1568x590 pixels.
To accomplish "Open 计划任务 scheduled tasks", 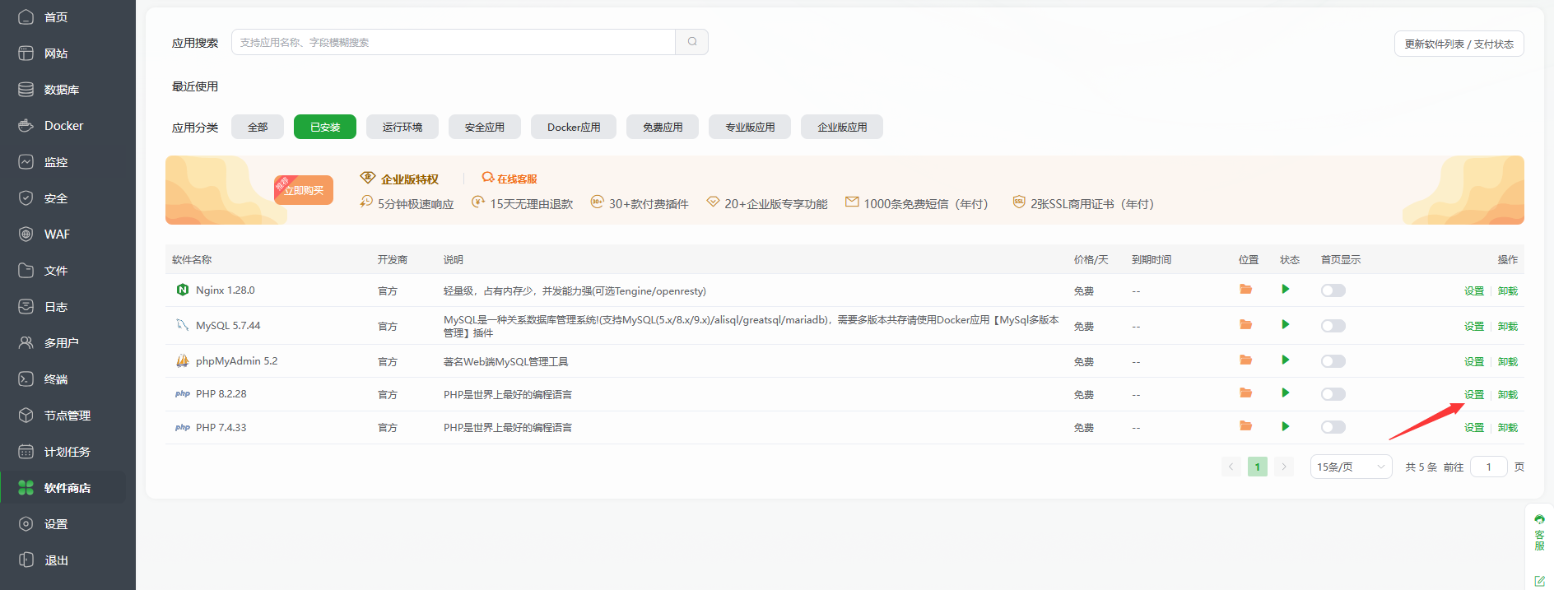I will 67,452.
